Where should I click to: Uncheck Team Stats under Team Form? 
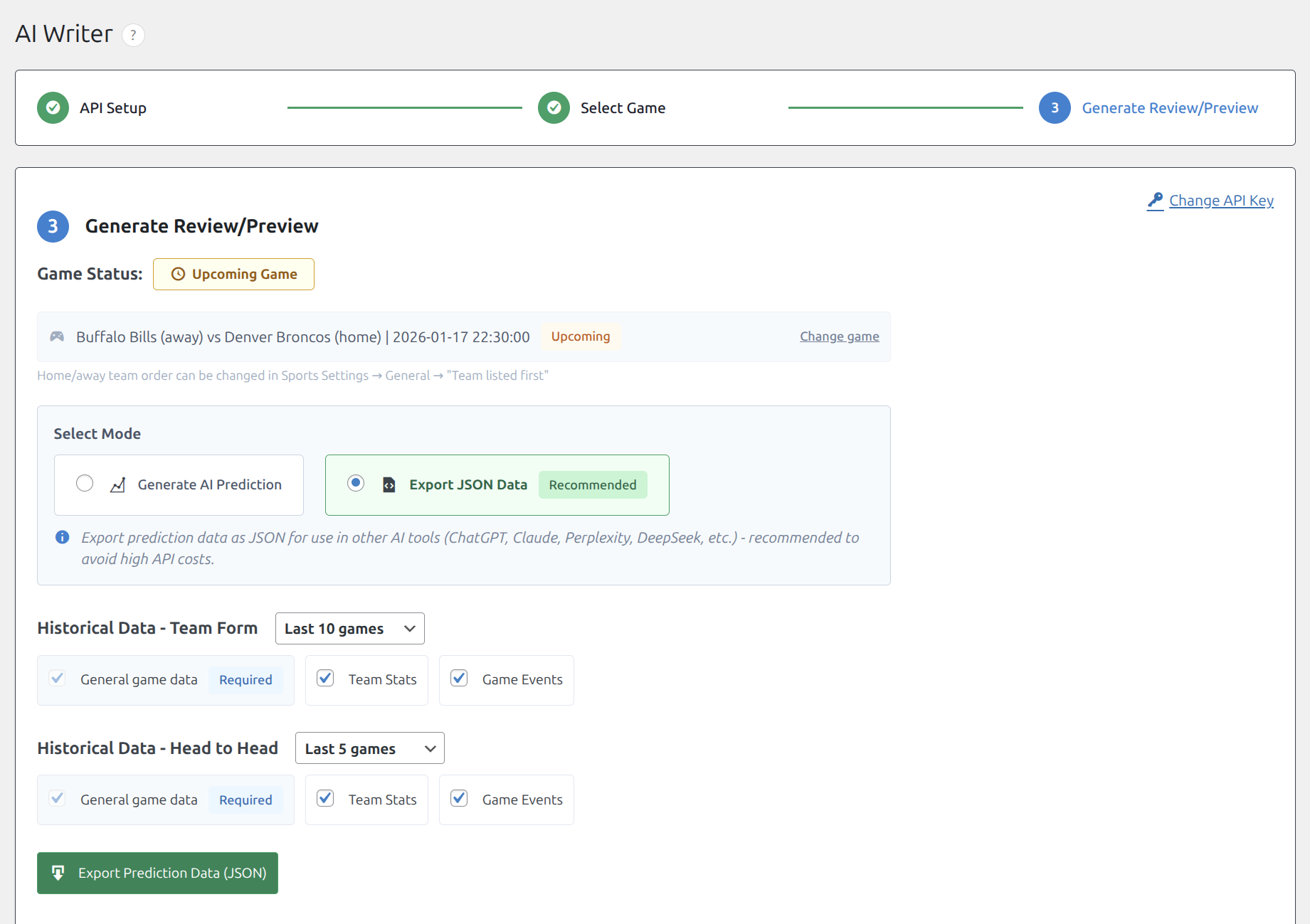[x=325, y=679]
